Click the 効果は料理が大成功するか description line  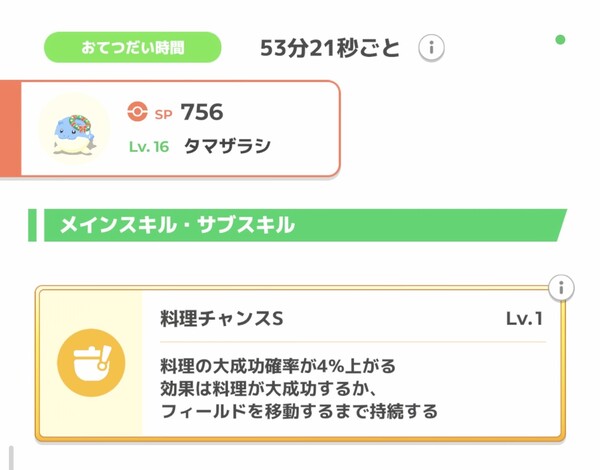272,388
